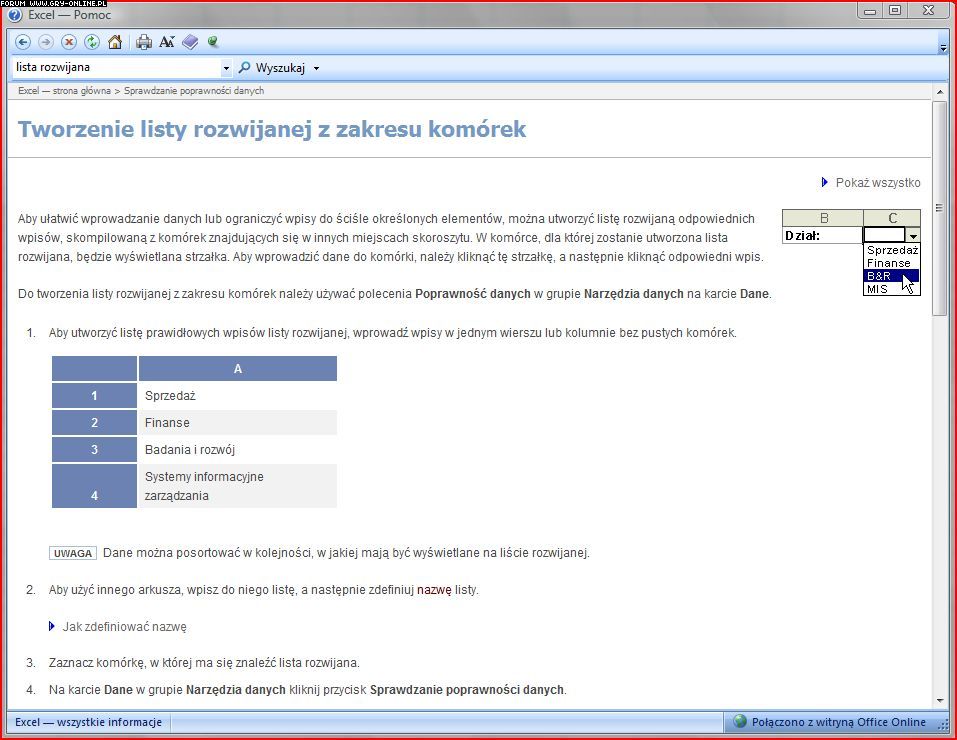
Task: Click the vertical scrollbar thumb
Action: [x=939, y=208]
